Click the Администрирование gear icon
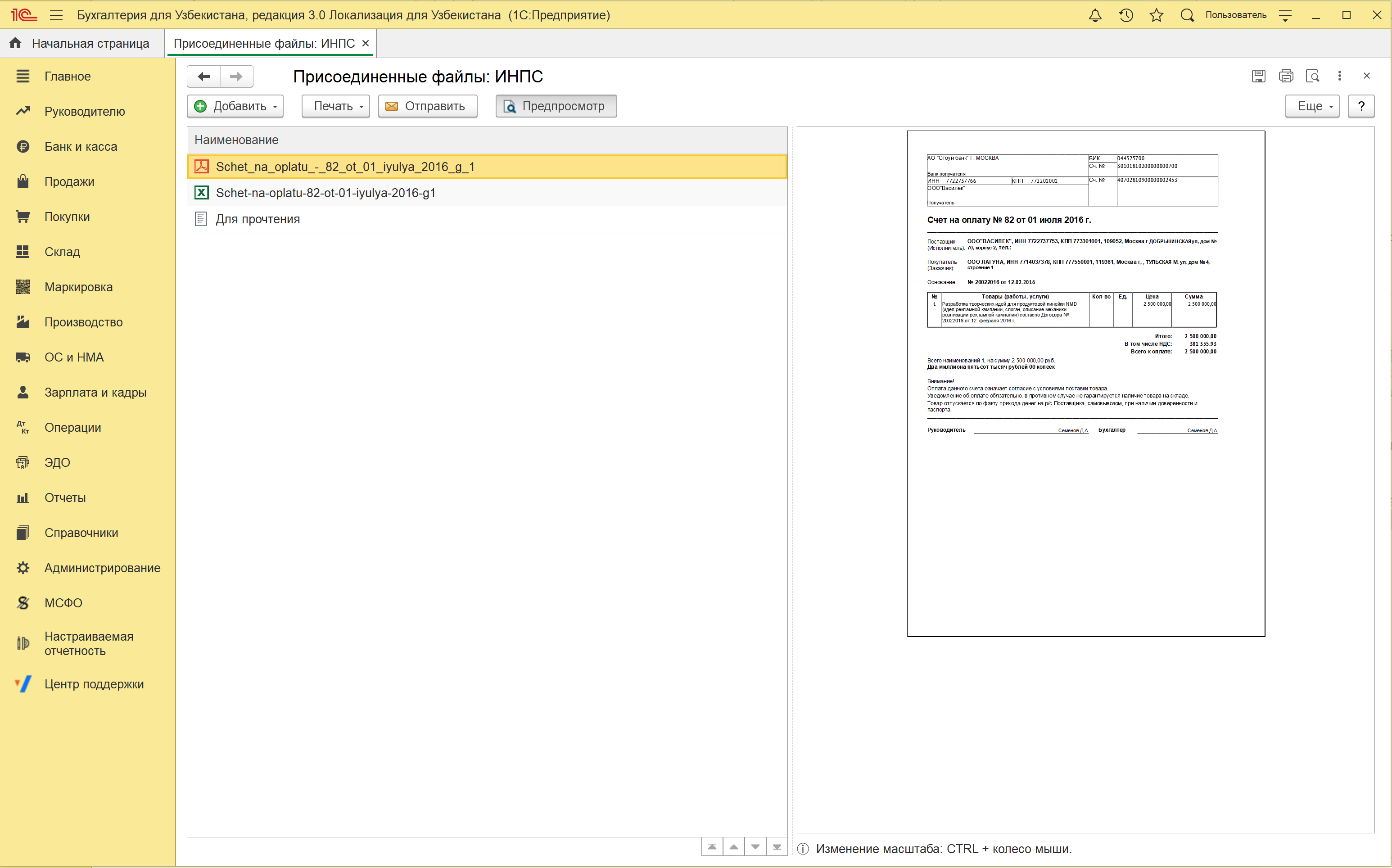This screenshot has width=1392, height=868. point(23,568)
